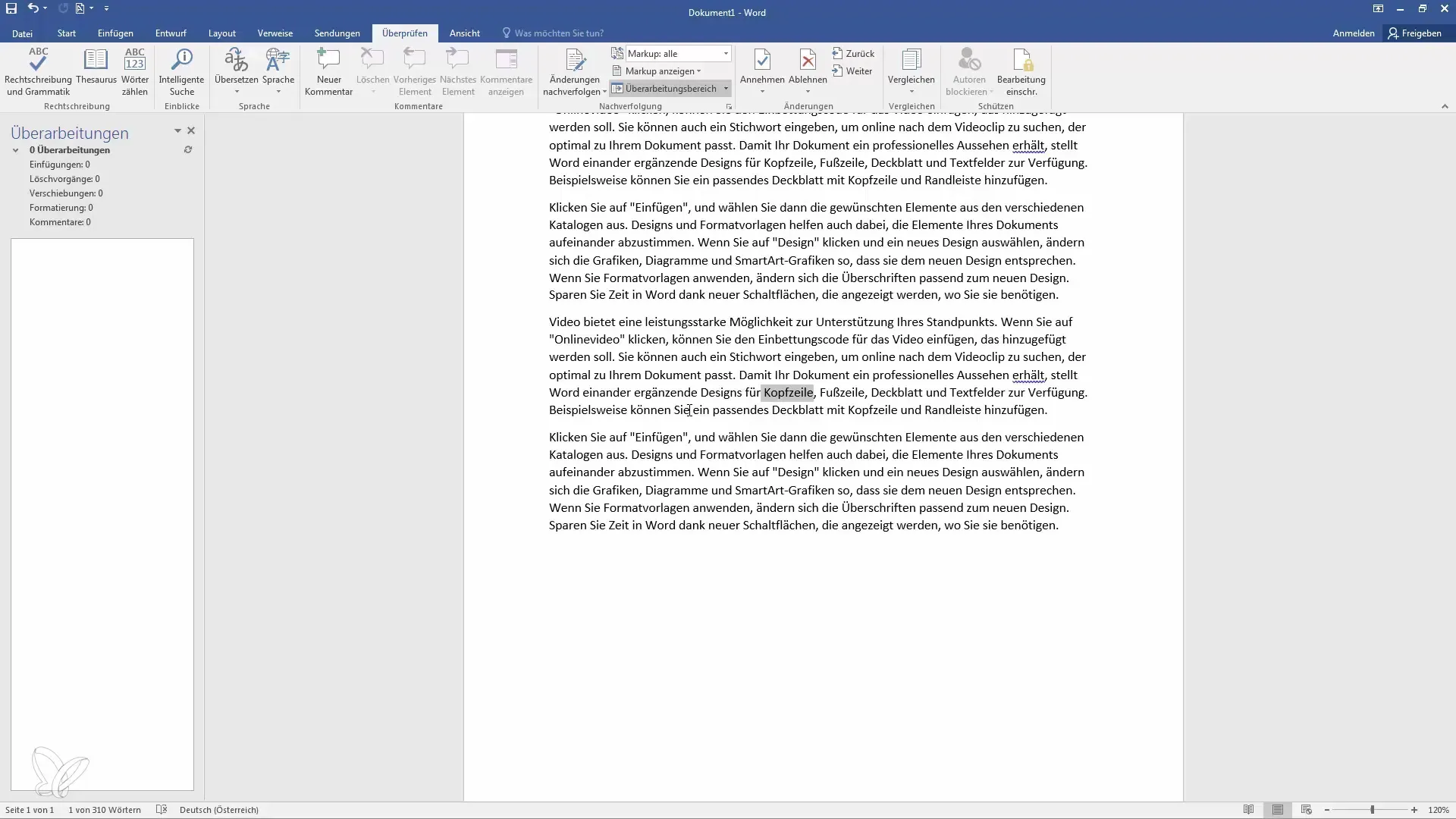Click 'Was möchten Sie tun?' search field
This screenshot has width=1456, height=819.
553,33
